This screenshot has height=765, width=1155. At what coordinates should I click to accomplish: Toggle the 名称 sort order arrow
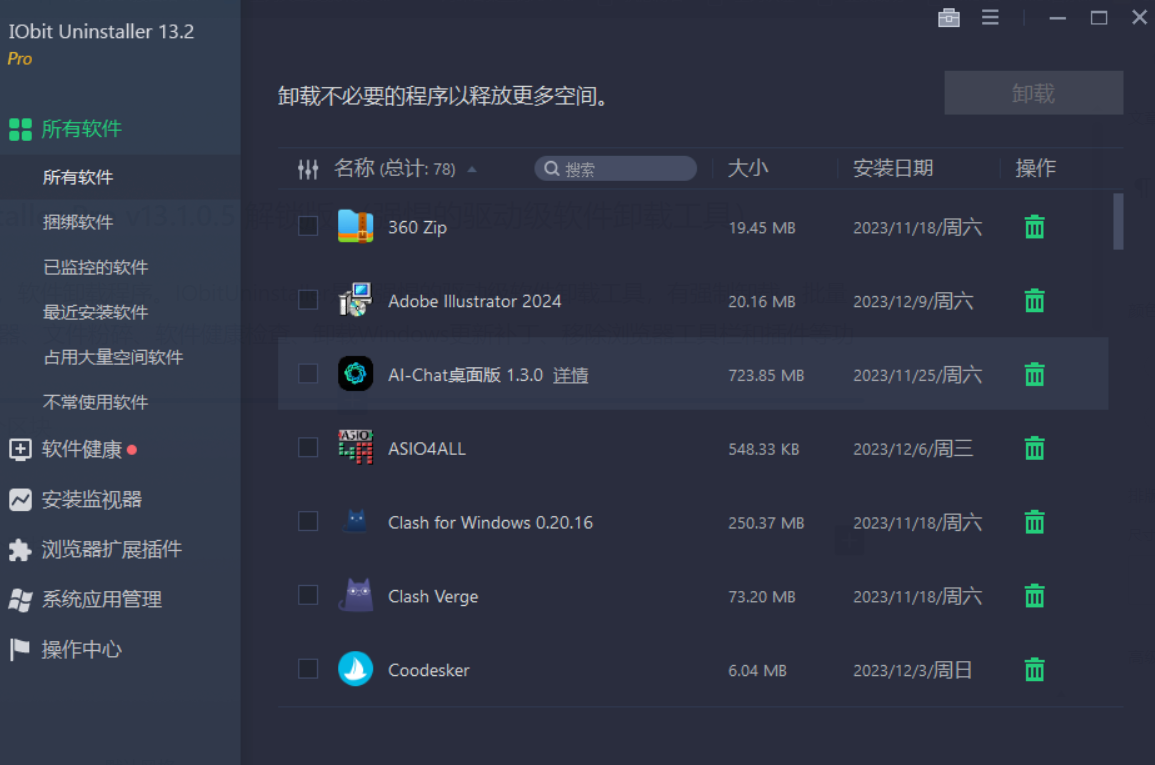click(x=473, y=169)
